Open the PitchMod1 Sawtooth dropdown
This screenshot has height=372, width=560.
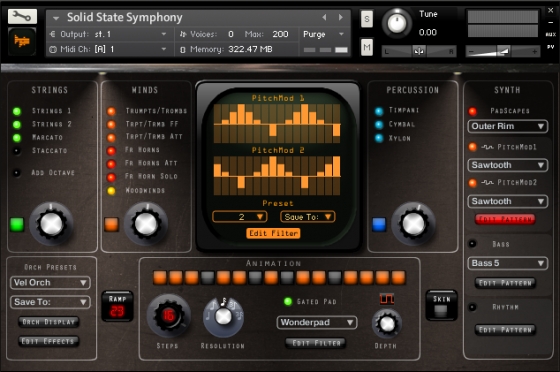pos(508,165)
